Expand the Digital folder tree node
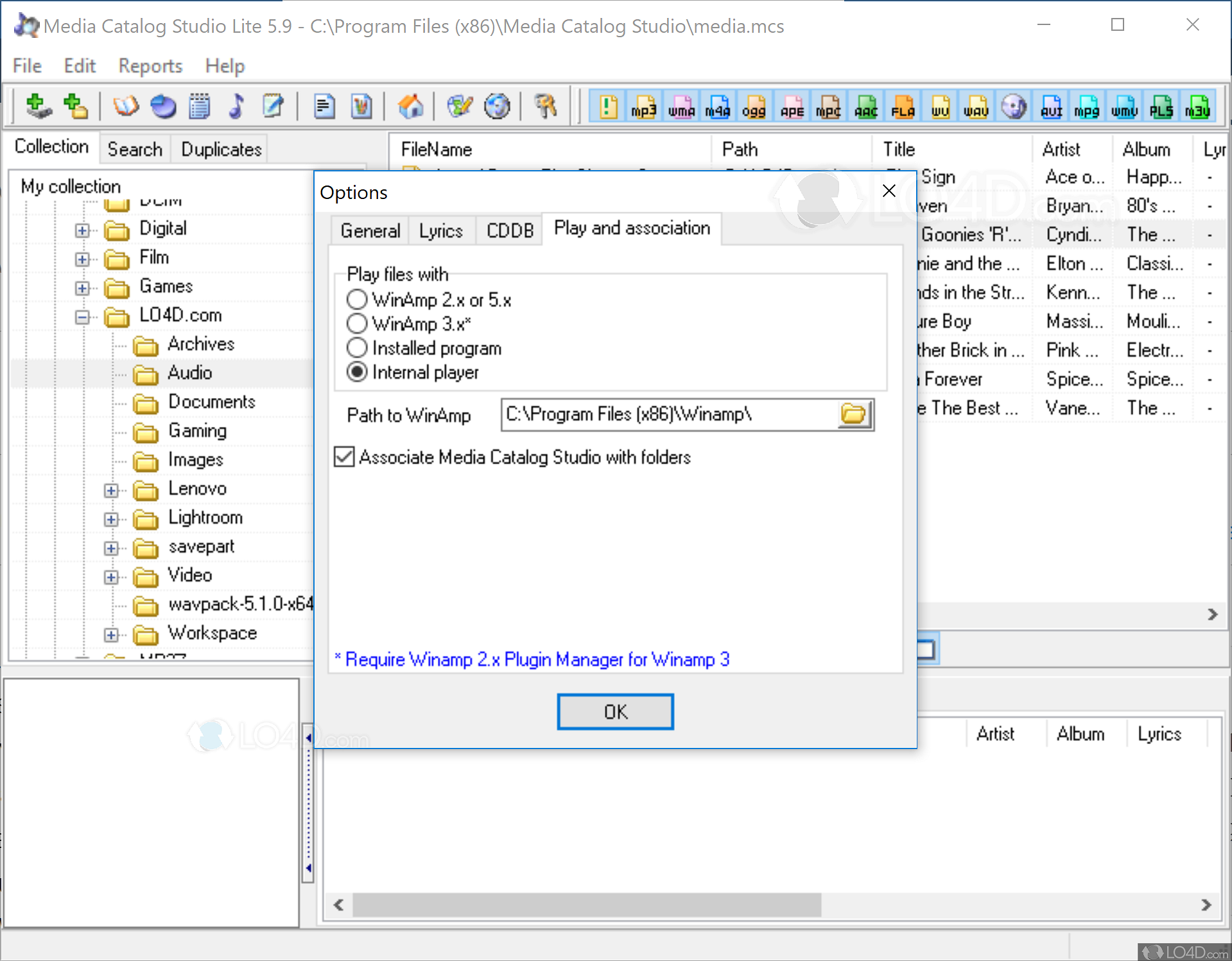The height and width of the screenshot is (961, 1232). click(x=82, y=230)
